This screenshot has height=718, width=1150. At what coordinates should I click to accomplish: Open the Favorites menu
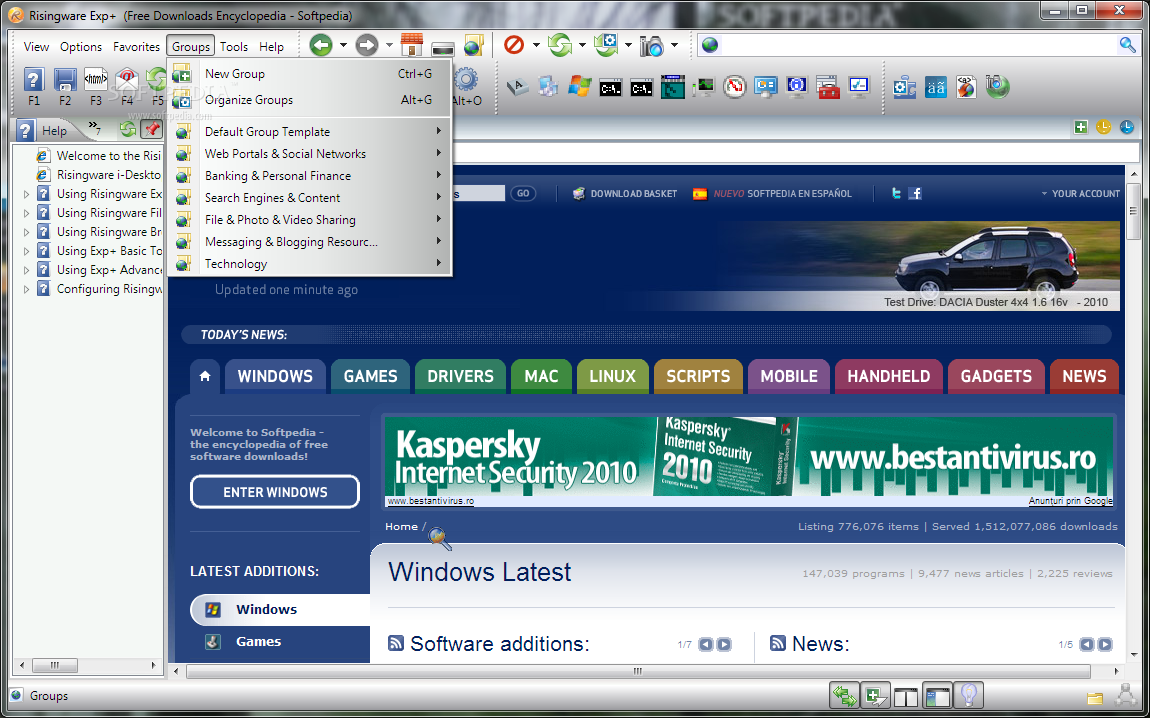(x=136, y=46)
